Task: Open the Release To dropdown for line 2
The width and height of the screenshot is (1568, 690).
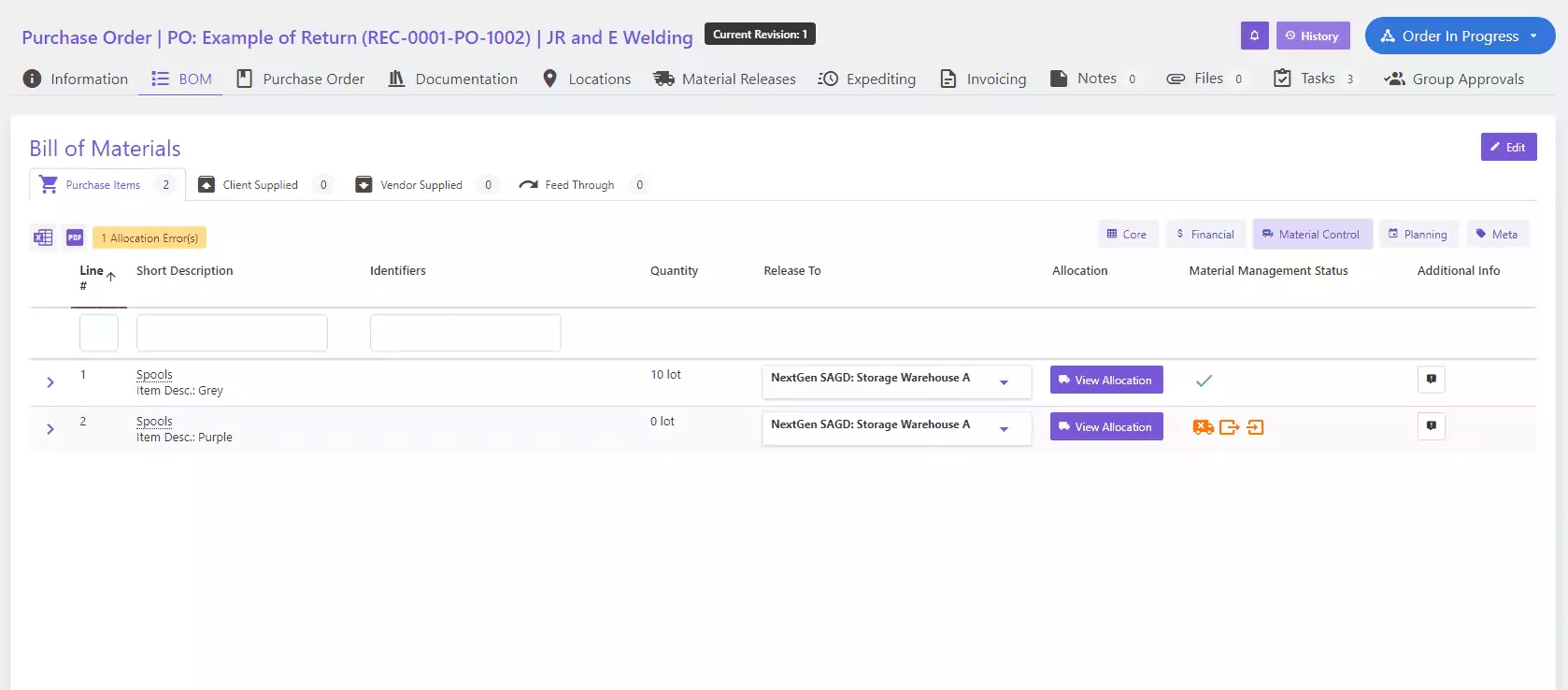Action: tap(896, 428)
